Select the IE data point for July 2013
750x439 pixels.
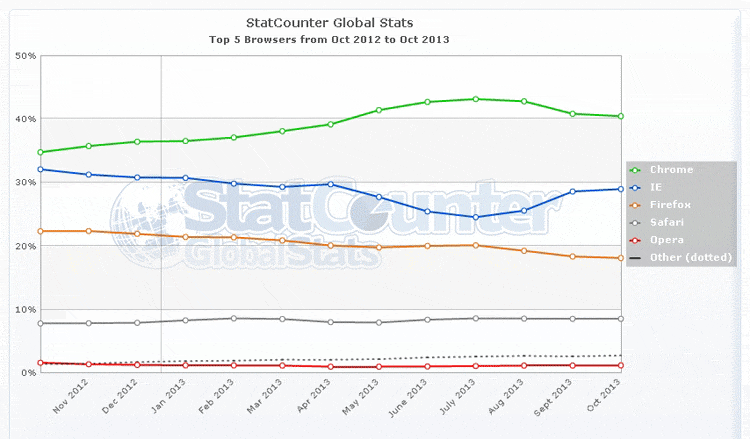coord(475,217)
